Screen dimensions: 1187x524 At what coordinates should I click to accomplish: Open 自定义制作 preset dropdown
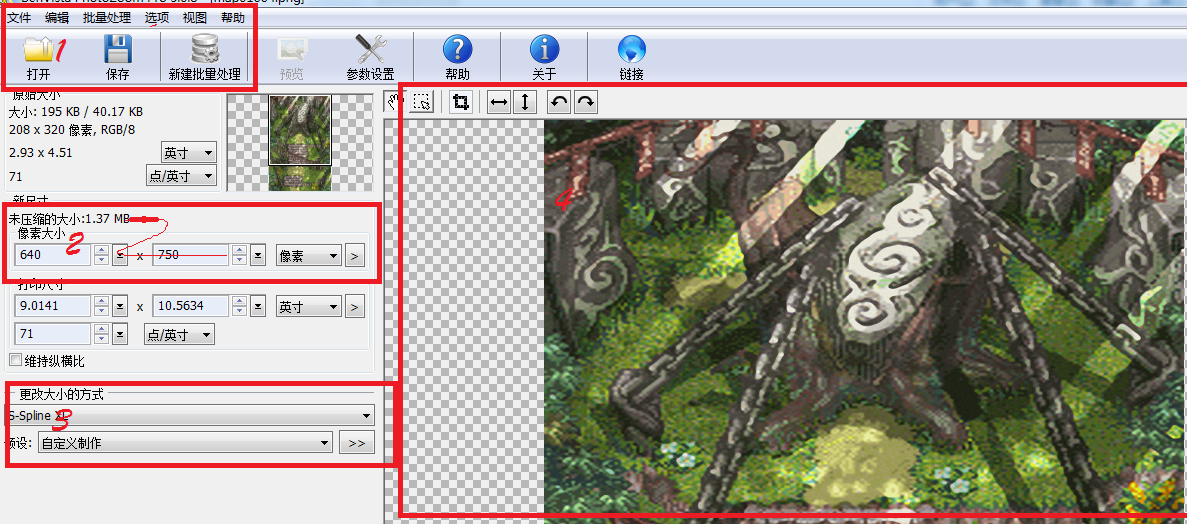point(185,443)
